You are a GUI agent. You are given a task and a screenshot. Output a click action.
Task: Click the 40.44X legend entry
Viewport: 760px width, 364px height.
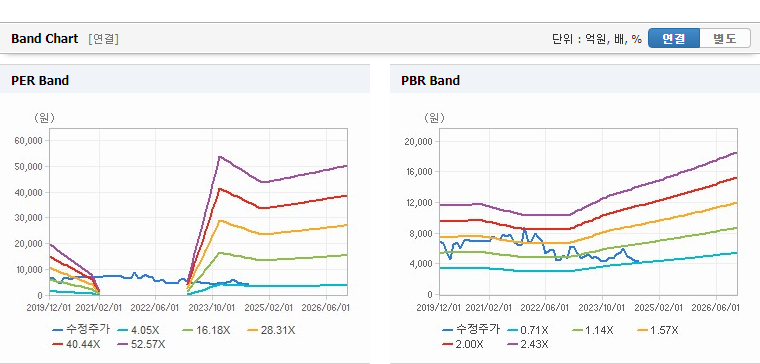(x=77, y=344)
